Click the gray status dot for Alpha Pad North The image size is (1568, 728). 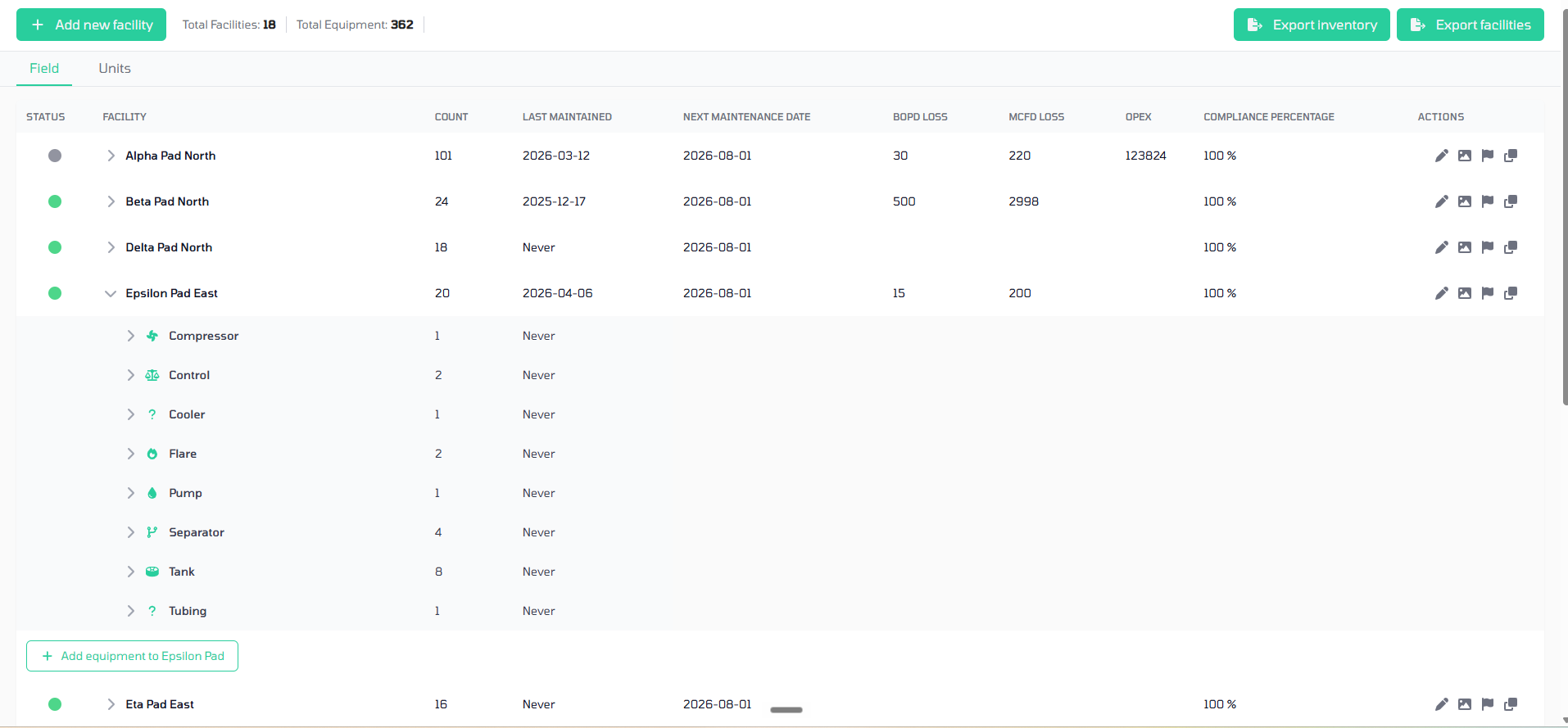[x=55, y=156]
